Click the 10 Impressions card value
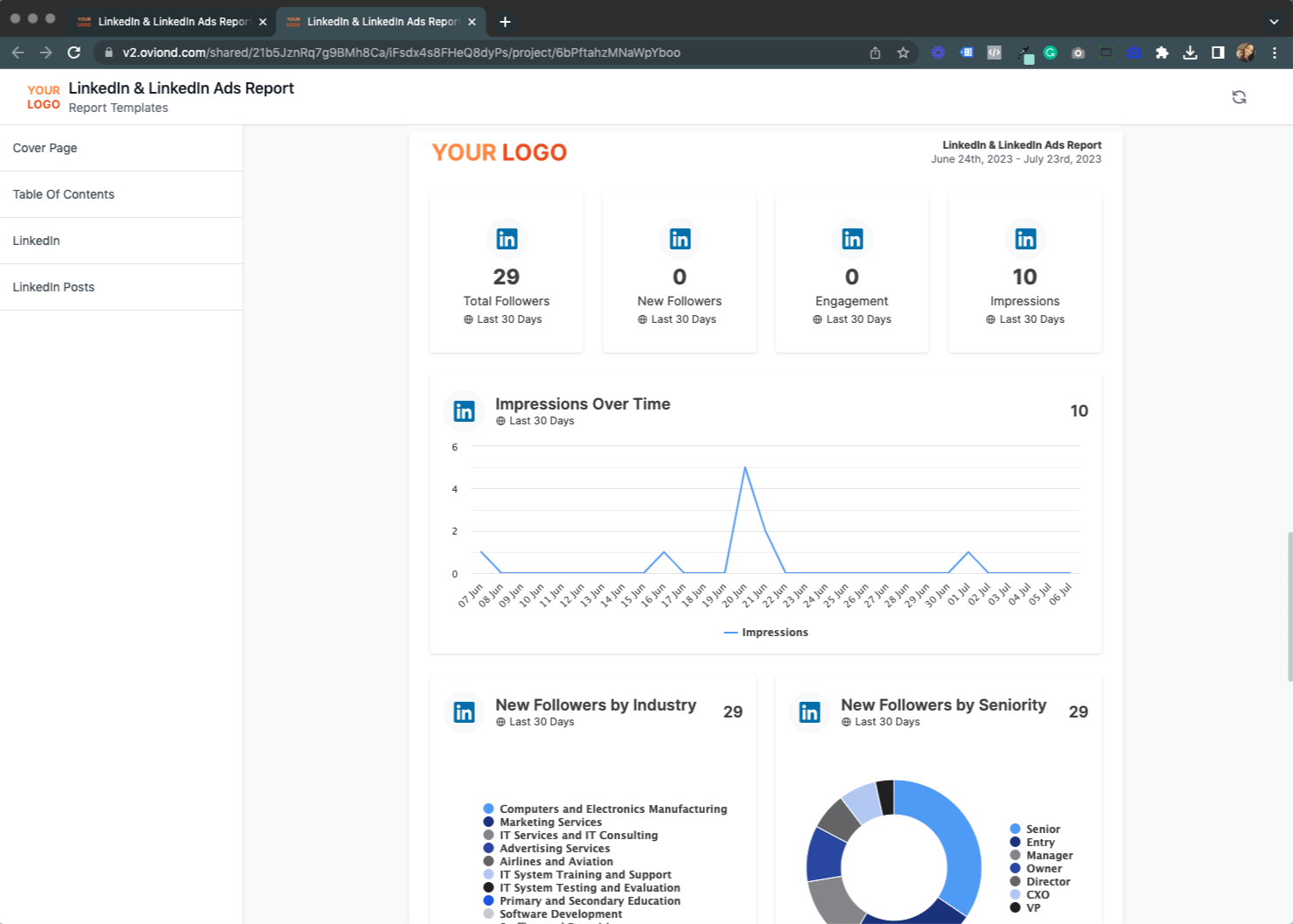 click(x=1025, y=276)
